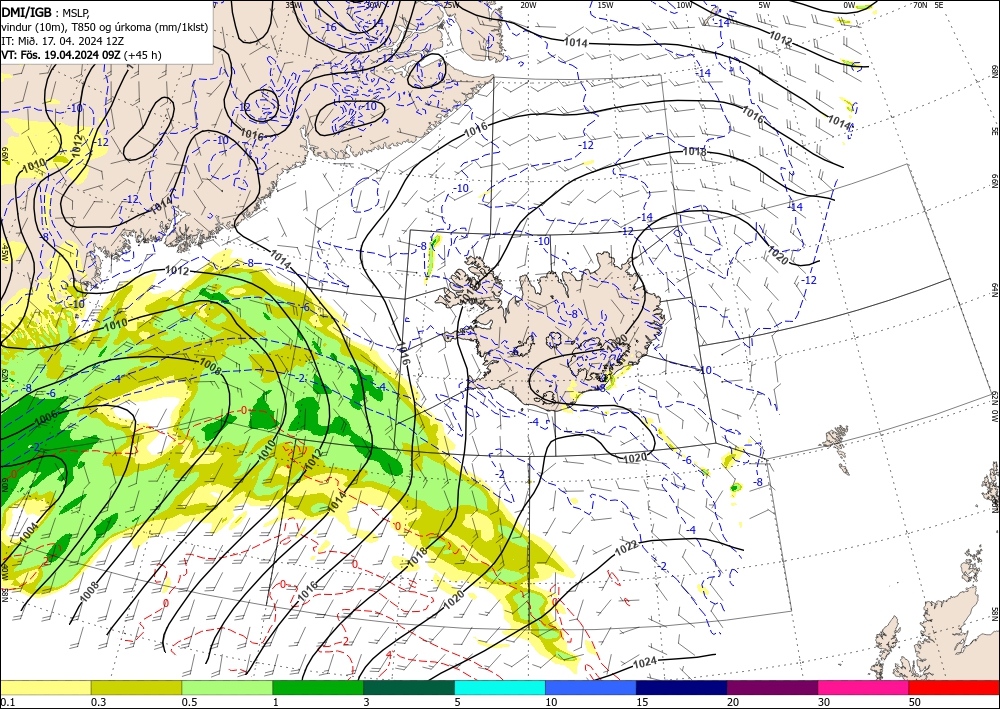The image size is (1000, 709).
Task: Click the legend value '20' below the color bar
Action: coord(733,702)
